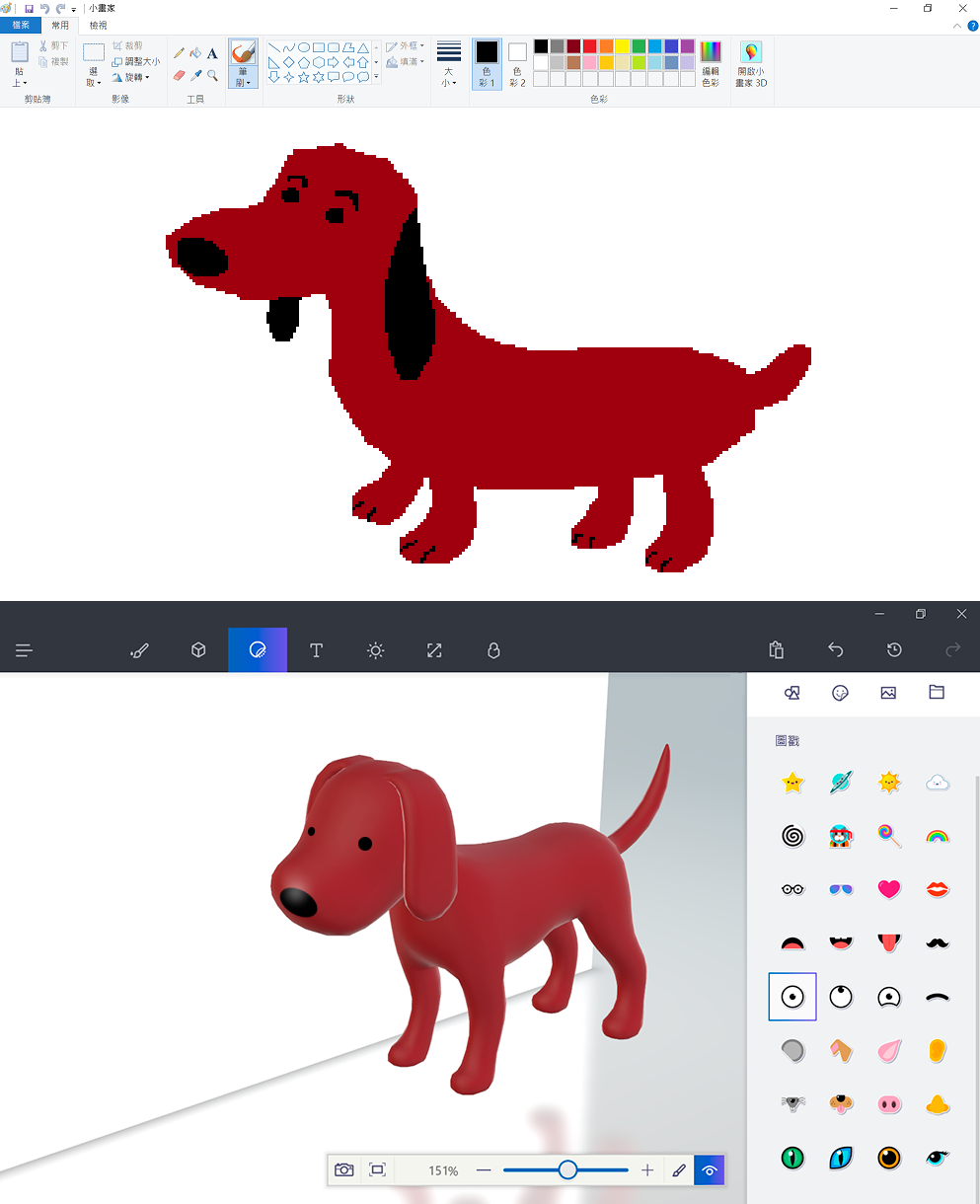Switch to the View (檢視) tab in Paint

point(98,25)
